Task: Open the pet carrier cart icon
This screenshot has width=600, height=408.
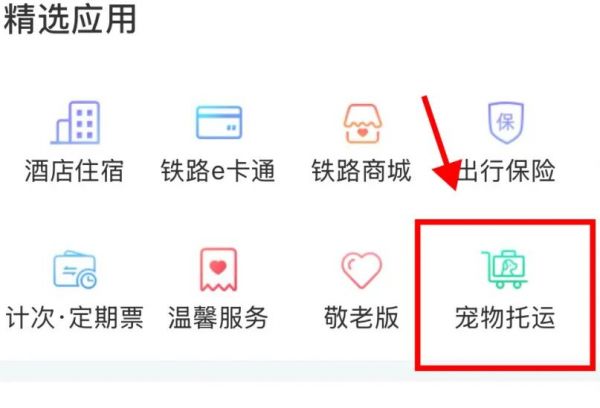Action: click(505, 269)
